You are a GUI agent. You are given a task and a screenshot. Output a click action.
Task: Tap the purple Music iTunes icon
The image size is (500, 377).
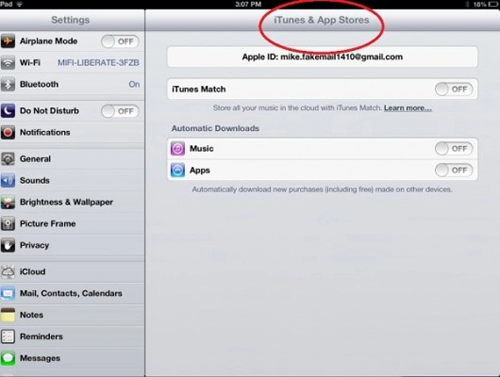point(178,149)
